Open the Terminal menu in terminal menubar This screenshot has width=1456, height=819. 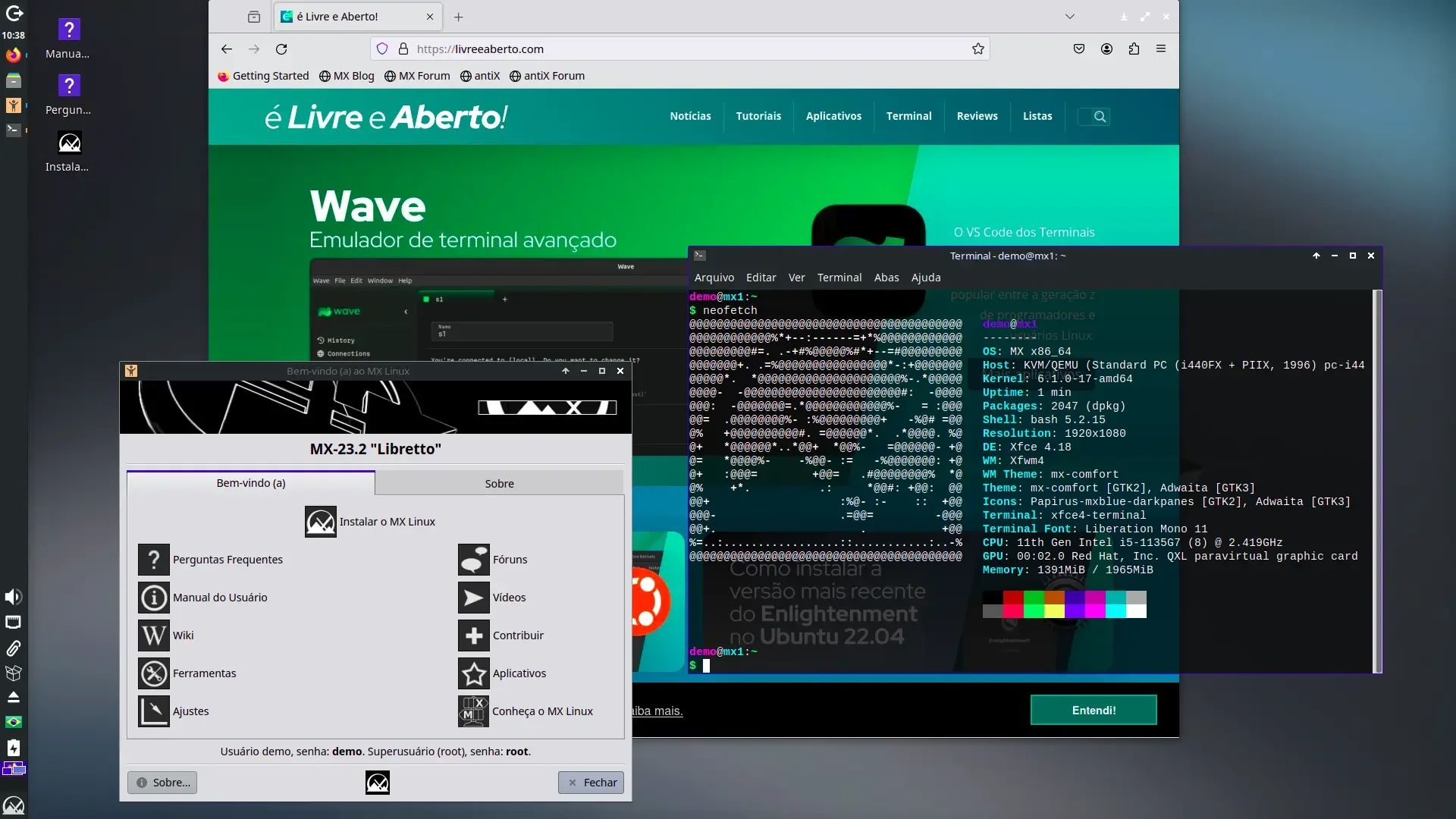[839, 278]
